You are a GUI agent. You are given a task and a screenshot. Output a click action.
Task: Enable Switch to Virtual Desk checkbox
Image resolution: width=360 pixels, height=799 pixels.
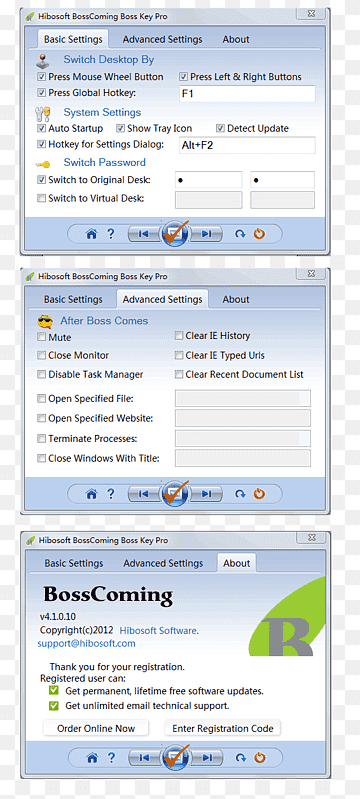click(x=41, y=198)
